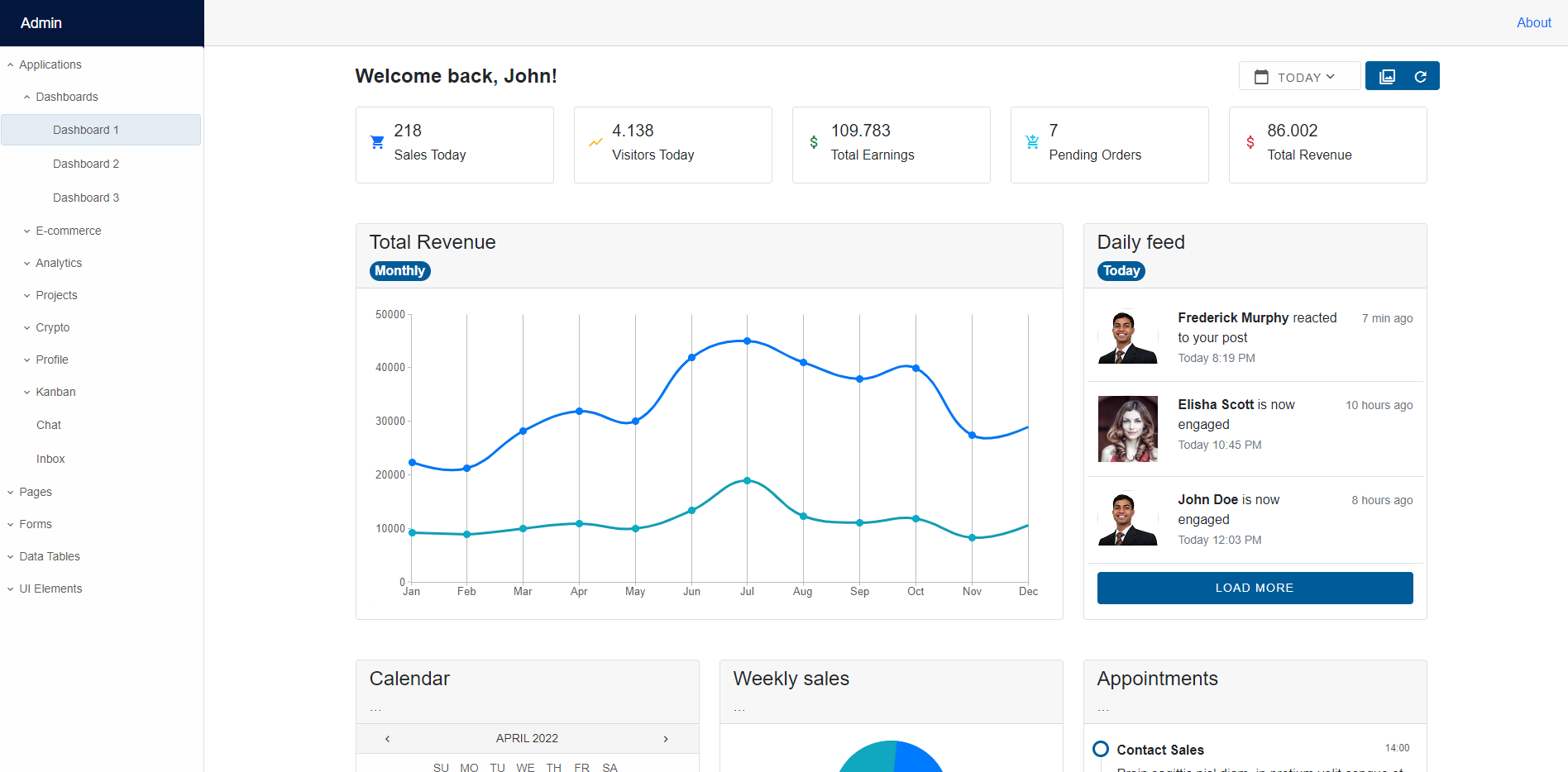Click the July peak revenue data point
The width and height of the screenshot is (1568, 772).
[x=747, y=341]
